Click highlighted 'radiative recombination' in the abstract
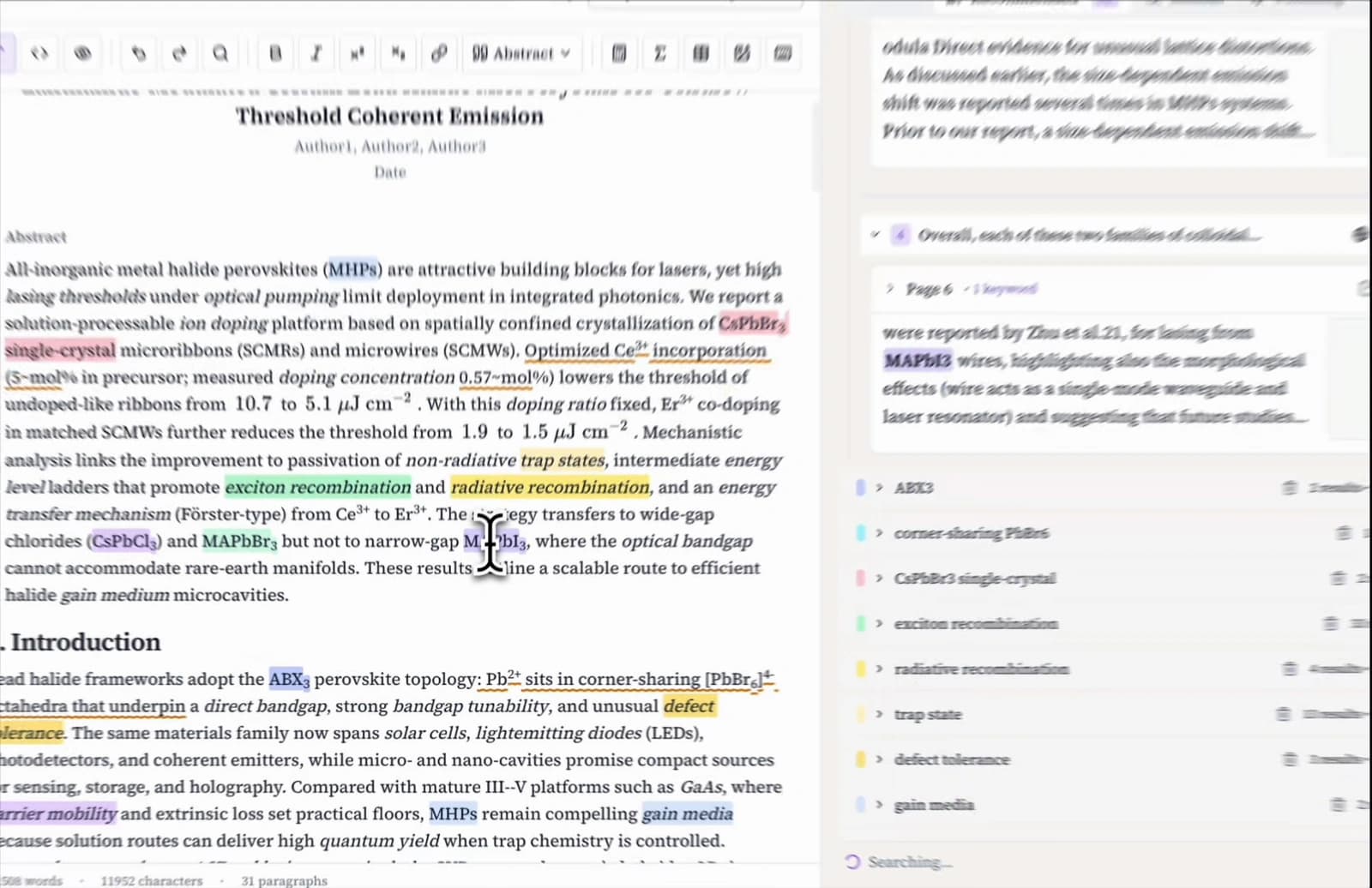1372x888 pixels. pos(550,487)
